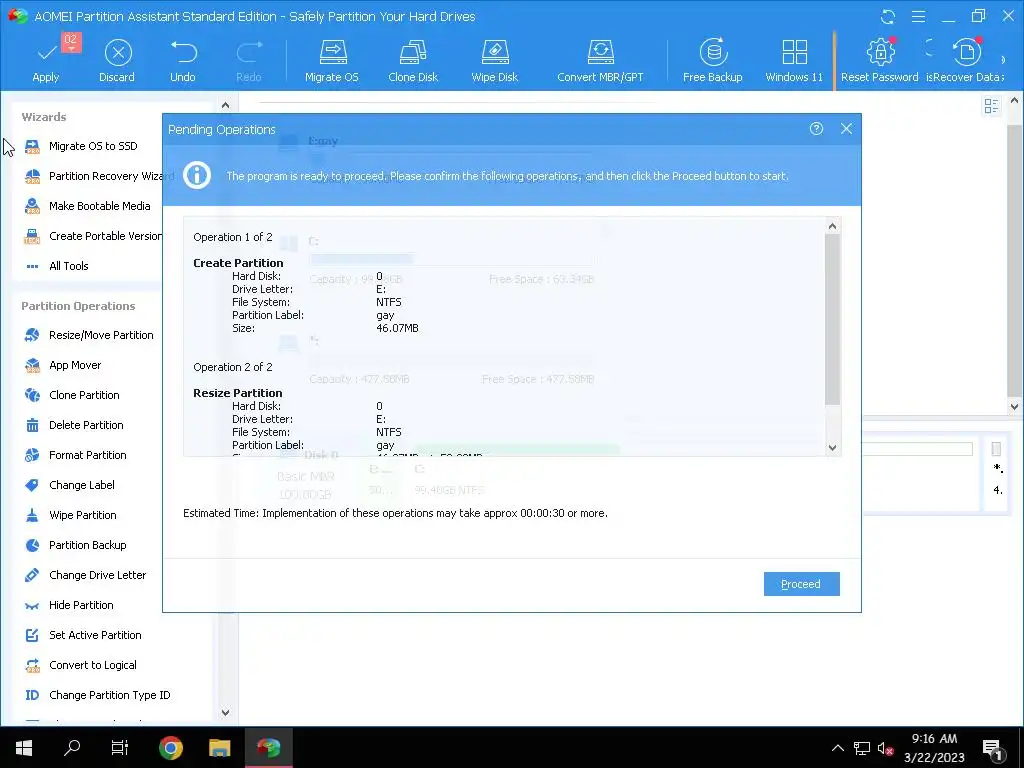Screen dimensions: 1024x768
Task: Show hidden system tray icons
Action: pyautogui.click(x=838, y=748)
